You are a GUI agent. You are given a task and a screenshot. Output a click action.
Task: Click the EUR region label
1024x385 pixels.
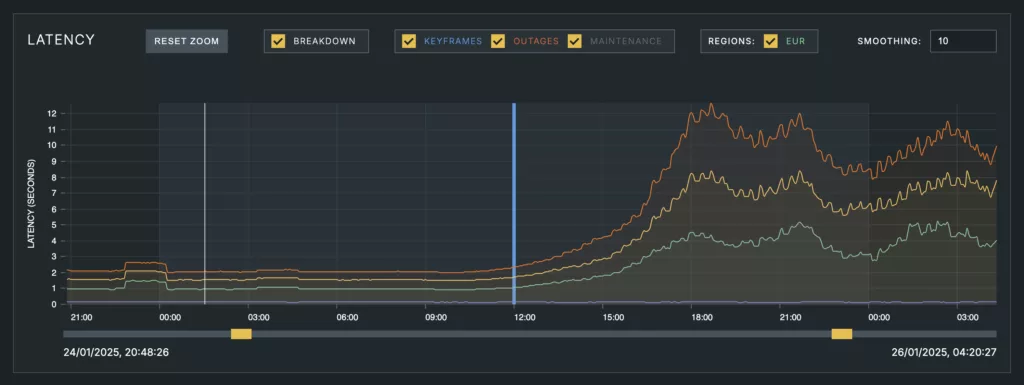point(795,41)
